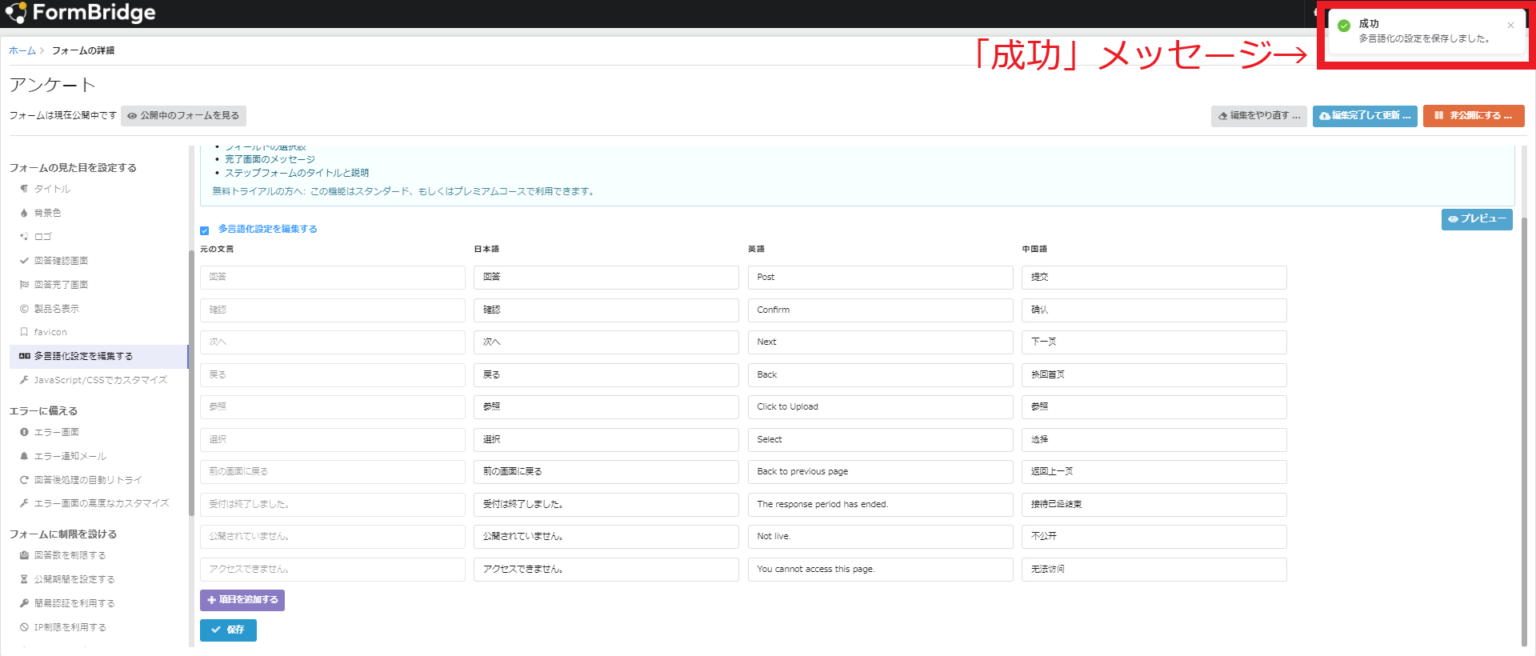Viewport: 1536px width, 656px height.
Task: Select 多言語化設定を編集する in sidebar menu
Action: [83, 356]
